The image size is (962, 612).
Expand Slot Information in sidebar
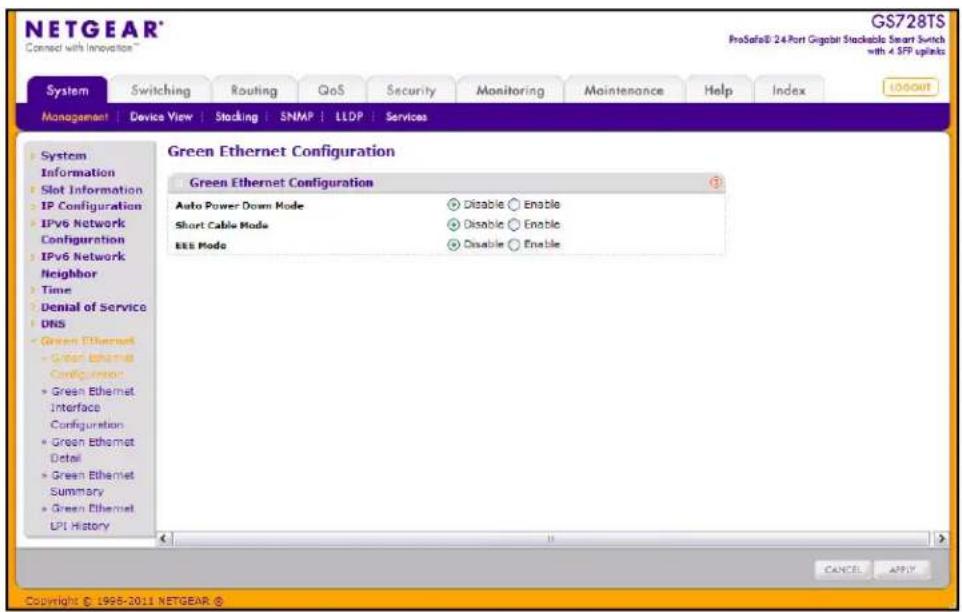(91, 190)
